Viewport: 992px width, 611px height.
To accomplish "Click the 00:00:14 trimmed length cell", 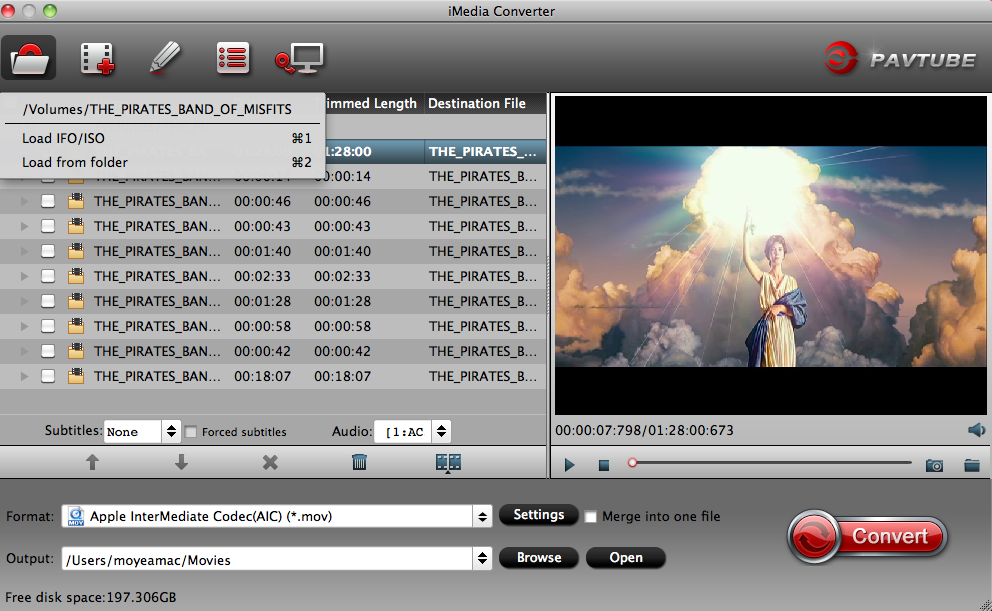I will coord(347,176).
